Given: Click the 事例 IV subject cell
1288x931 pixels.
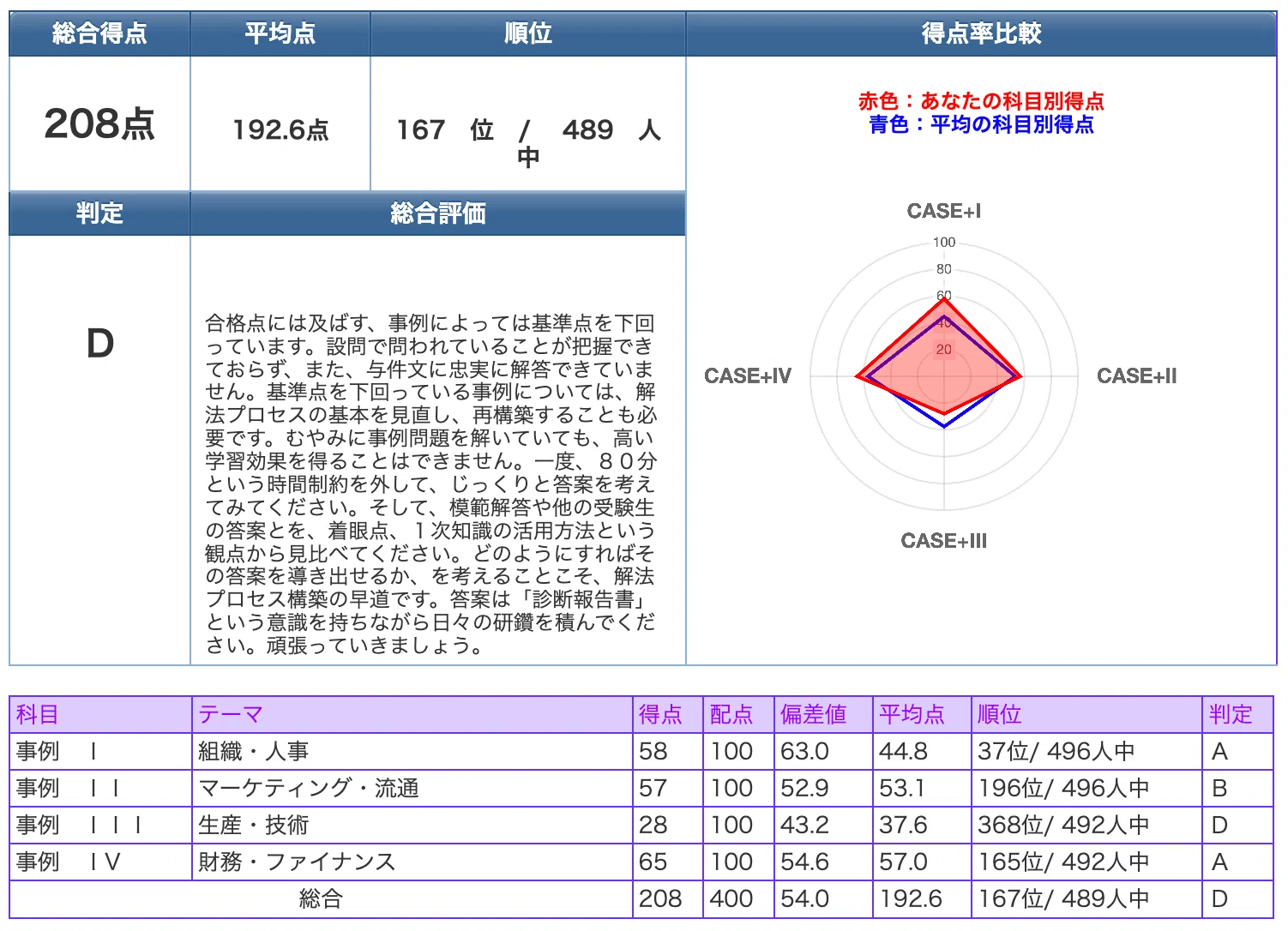Looking at the screenshot, I should (100, 862).
